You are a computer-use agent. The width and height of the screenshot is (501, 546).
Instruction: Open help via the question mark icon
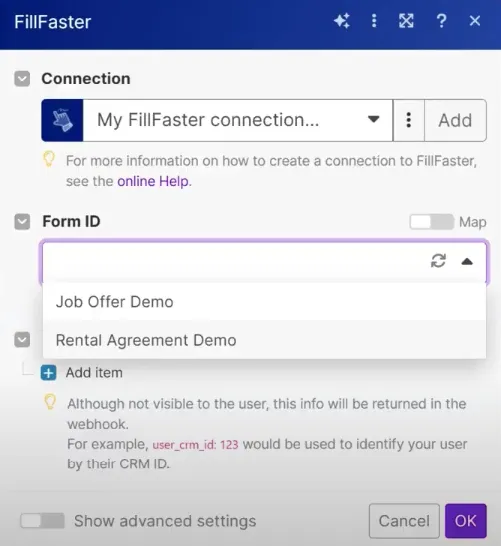point(441,21)
